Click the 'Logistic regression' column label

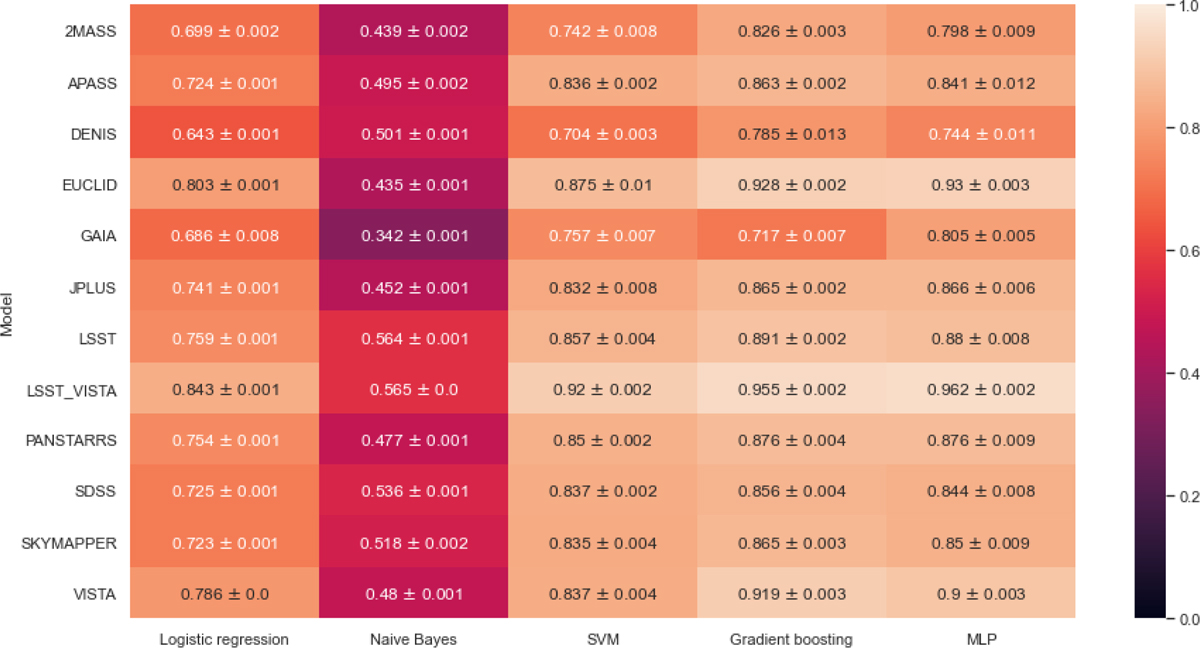(224, 639)
